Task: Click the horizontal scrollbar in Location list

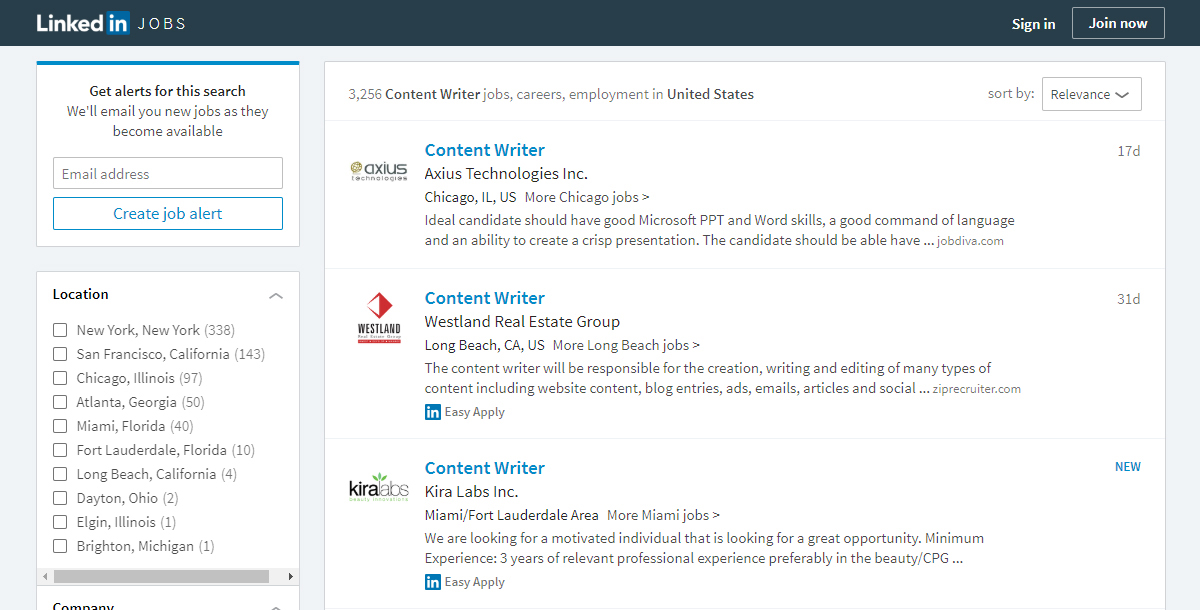Action: click(161, 577)
